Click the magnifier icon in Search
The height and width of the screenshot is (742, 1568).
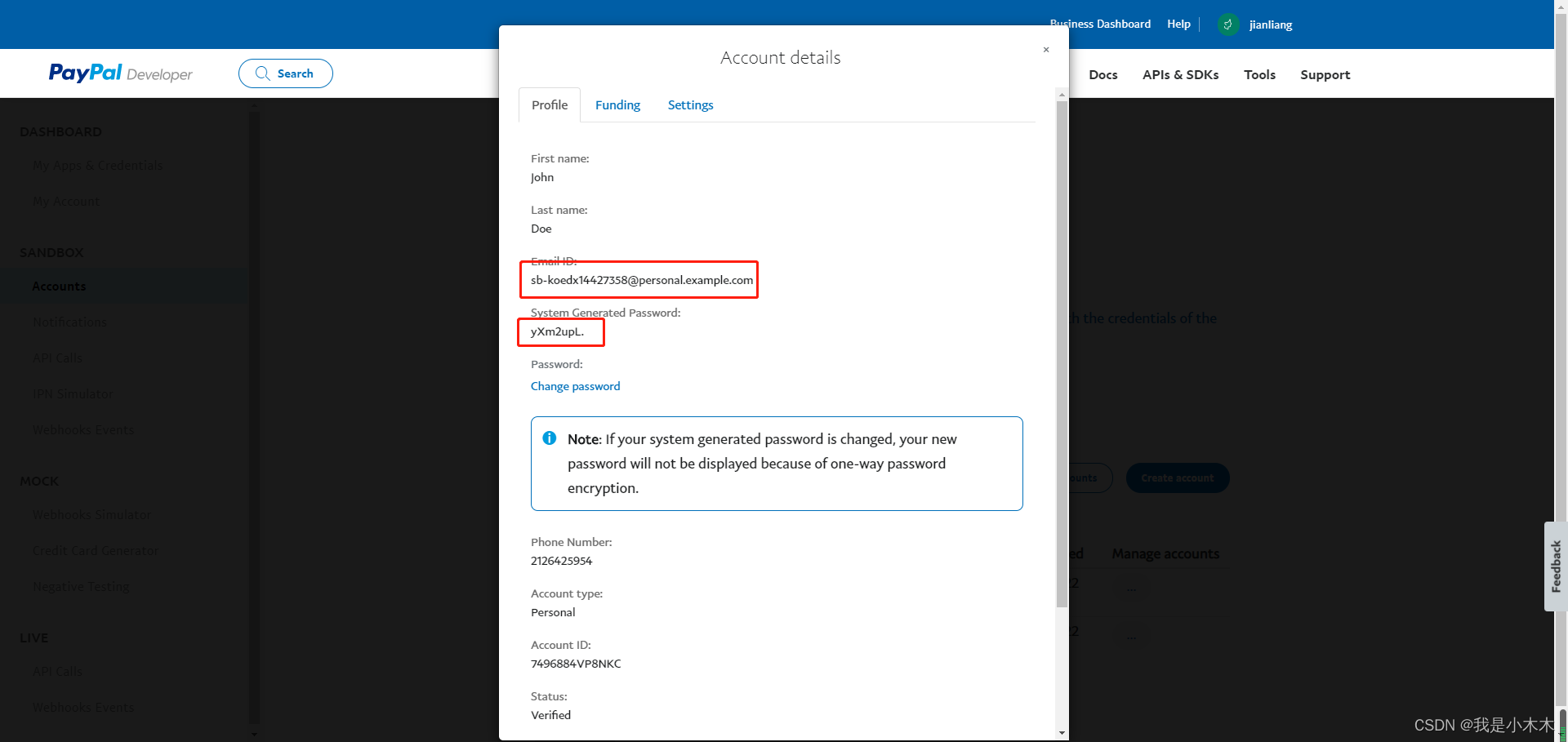262,73
